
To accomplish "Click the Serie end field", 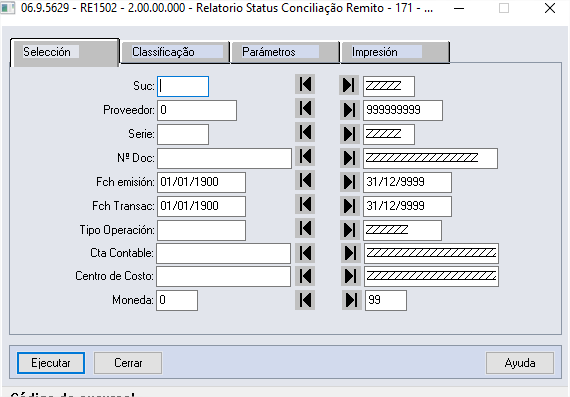I will 389,135.
